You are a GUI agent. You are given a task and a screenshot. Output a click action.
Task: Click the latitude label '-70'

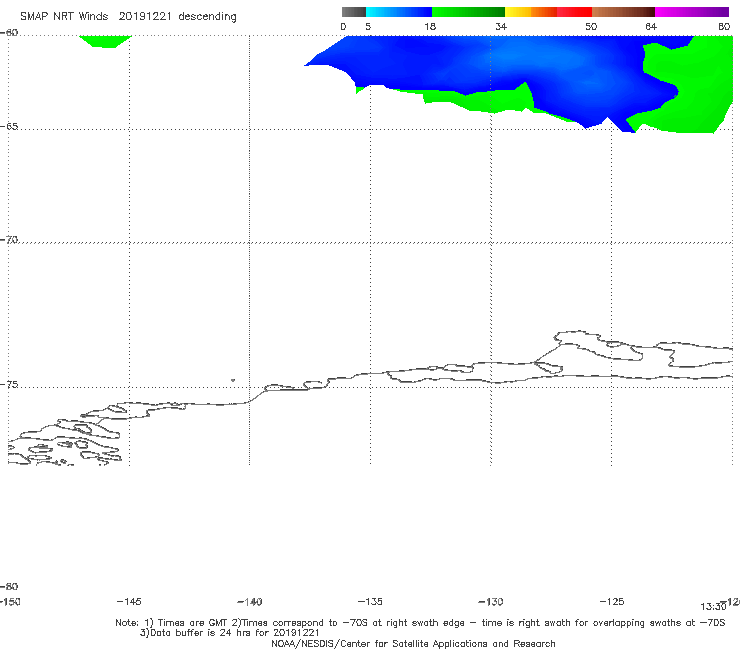click(9, 240)
